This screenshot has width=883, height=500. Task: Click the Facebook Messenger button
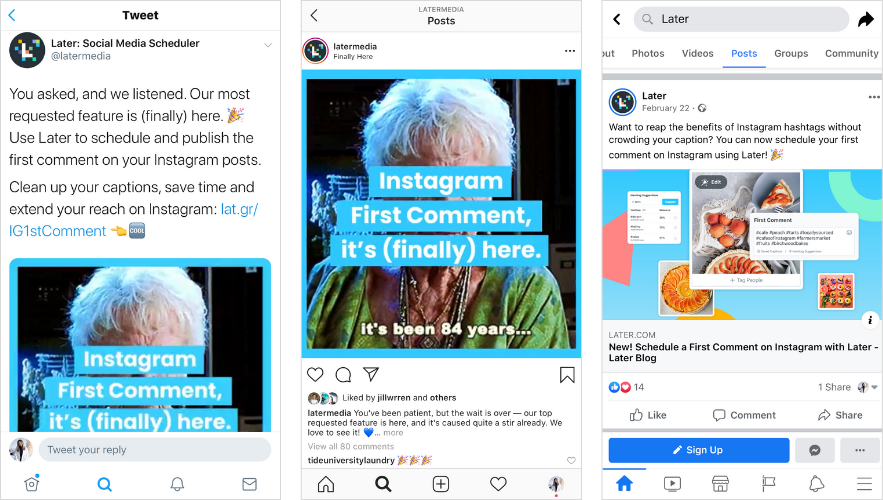pyautogui.click(x=815, y=450)
